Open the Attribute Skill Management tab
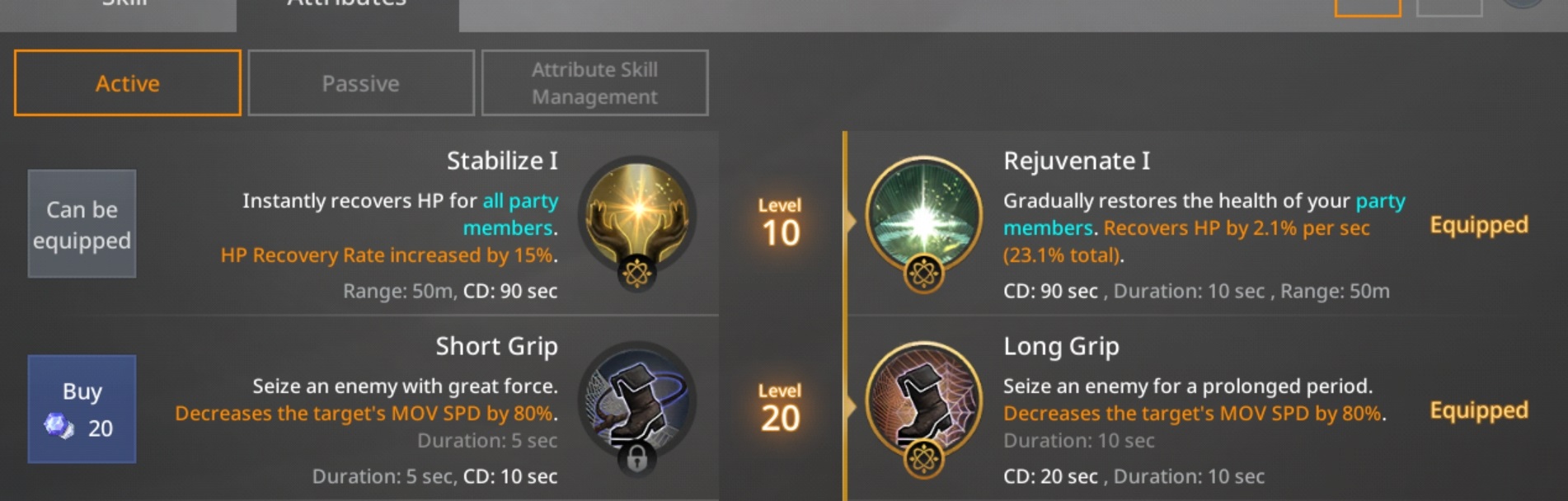The height and width of the screenshot is (501, 1568). coord(594,83)
